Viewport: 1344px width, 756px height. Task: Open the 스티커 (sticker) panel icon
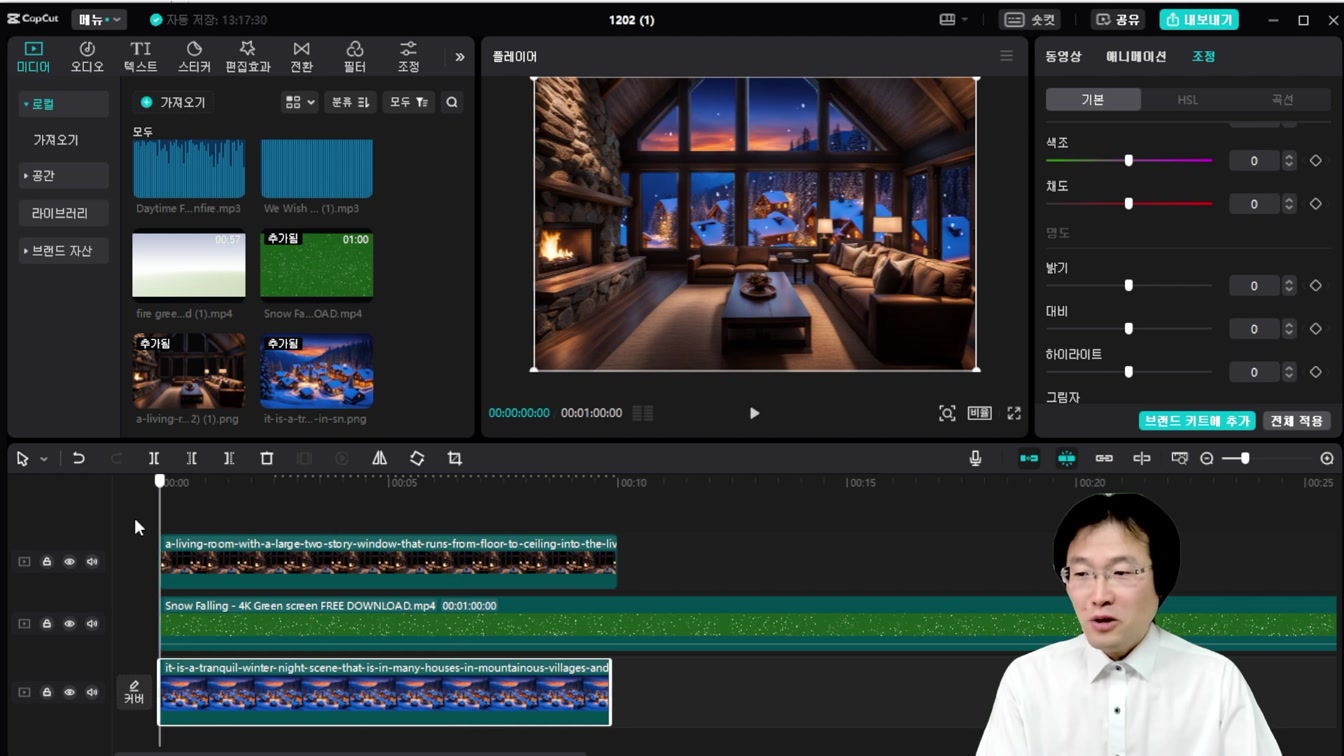(x=194, y=57)
